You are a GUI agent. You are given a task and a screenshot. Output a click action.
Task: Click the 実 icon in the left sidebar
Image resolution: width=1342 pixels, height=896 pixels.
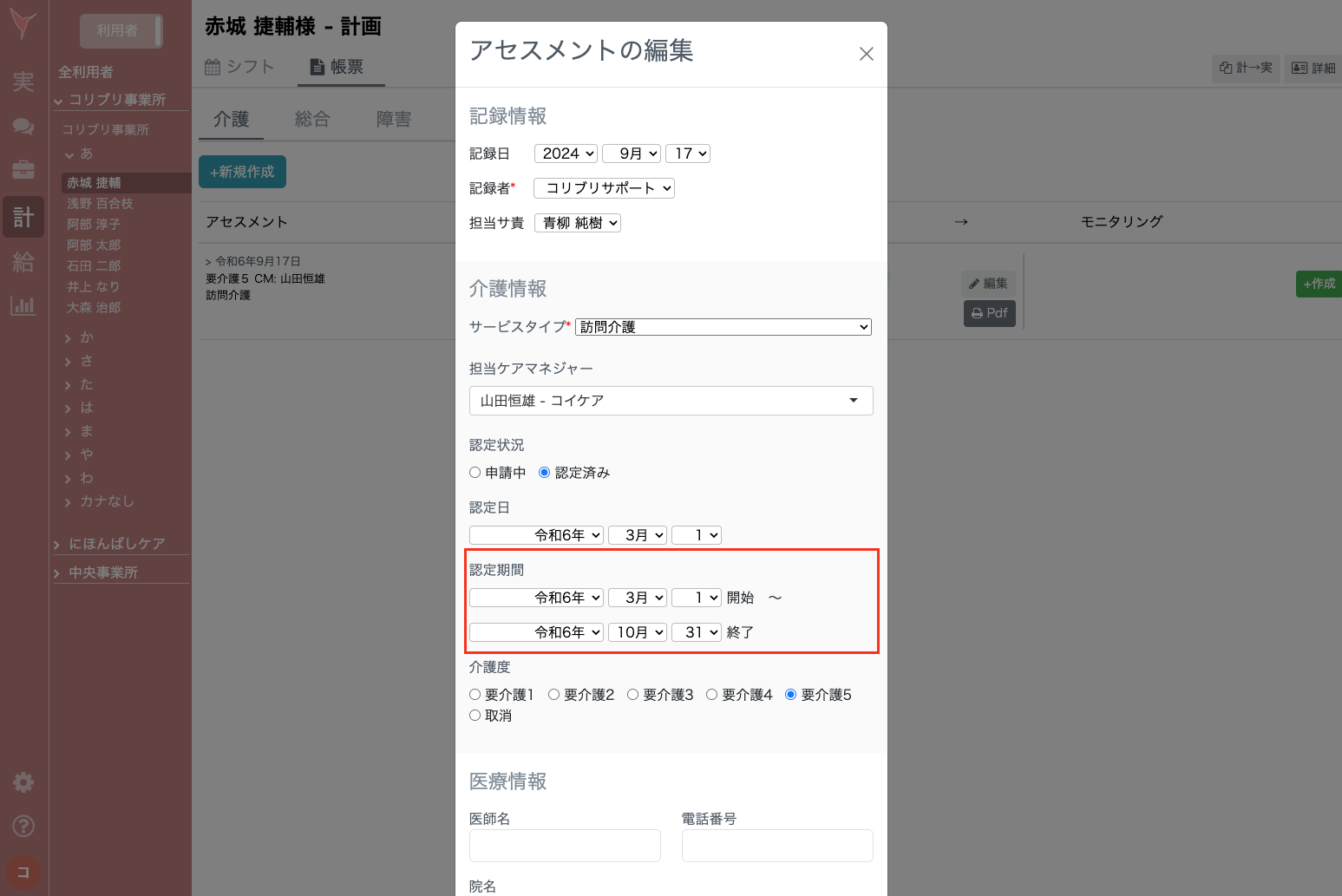(23, 82)
